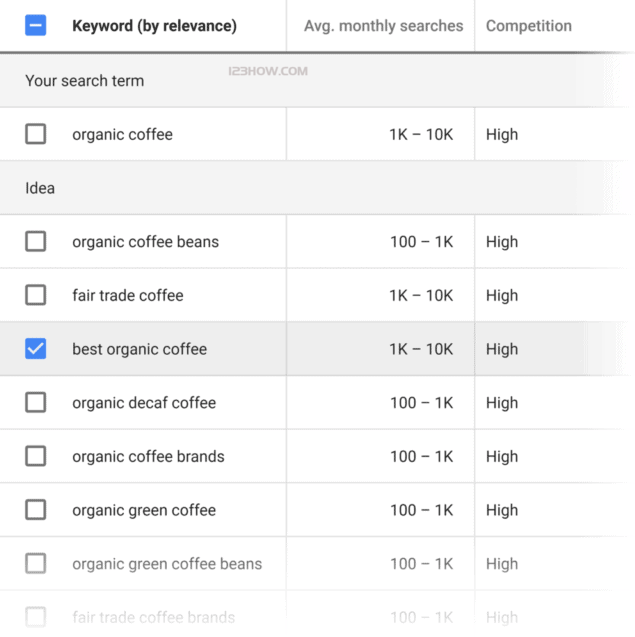The image size is (635, 637).
Task: Click 'organic coffee beans' search volume cell
Action: [421, 241]
